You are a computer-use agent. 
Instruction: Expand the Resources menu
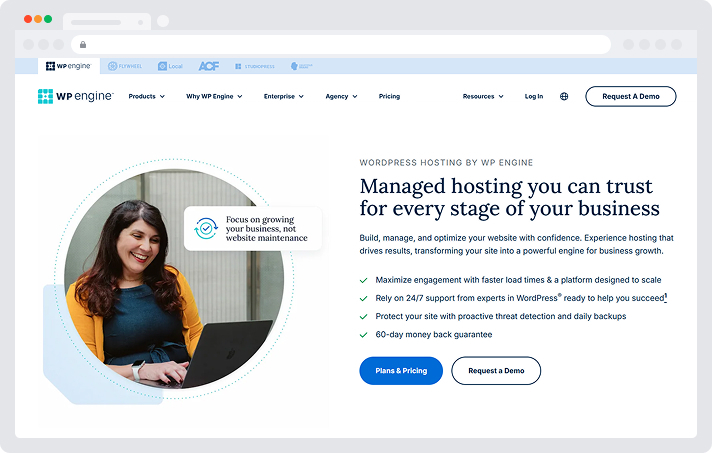point(483,96)
